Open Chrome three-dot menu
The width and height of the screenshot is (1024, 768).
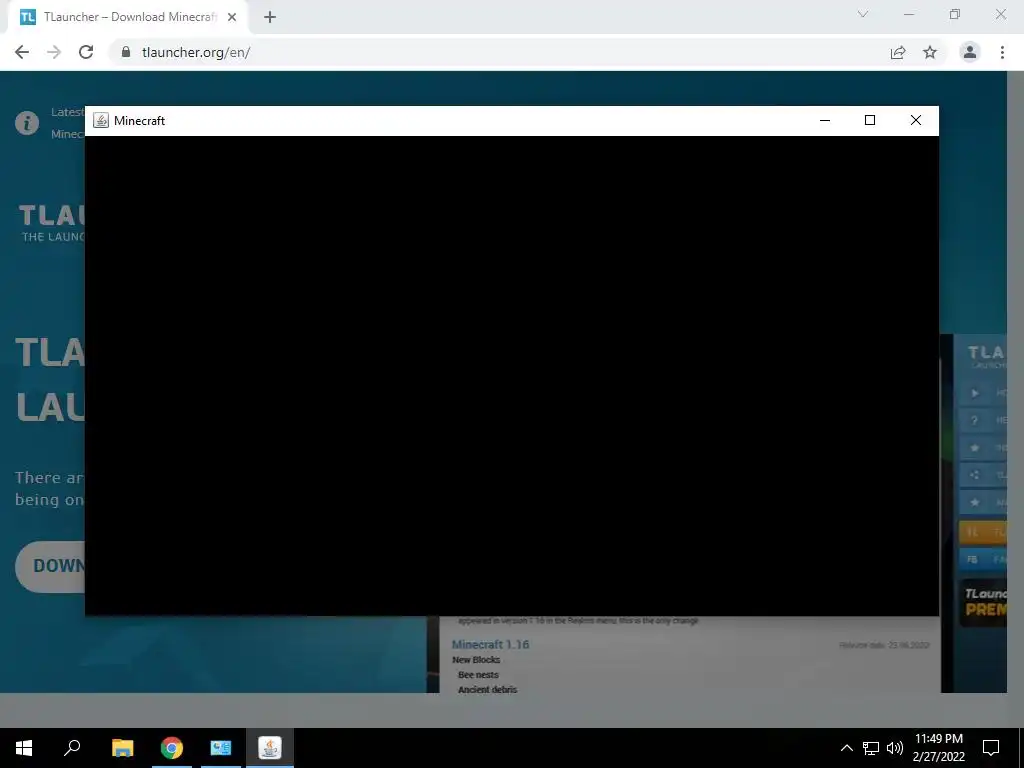point(1002,52)
